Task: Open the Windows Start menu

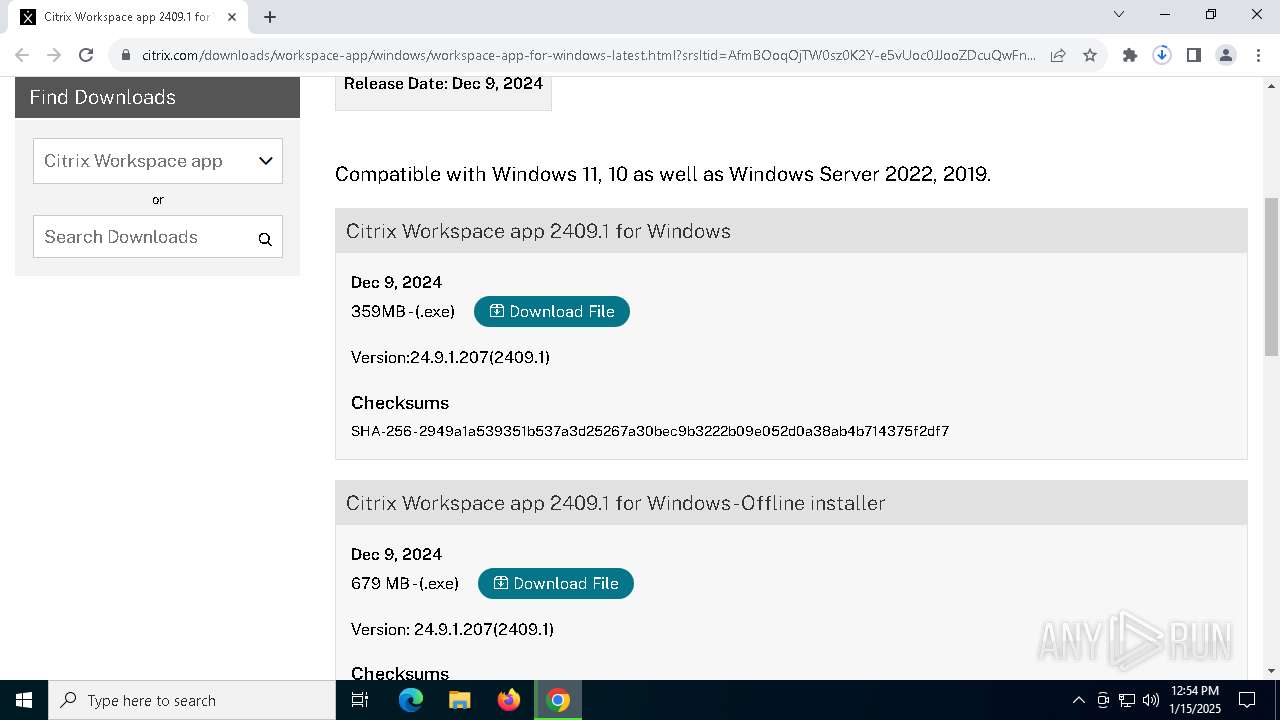Action: [24, 700]
